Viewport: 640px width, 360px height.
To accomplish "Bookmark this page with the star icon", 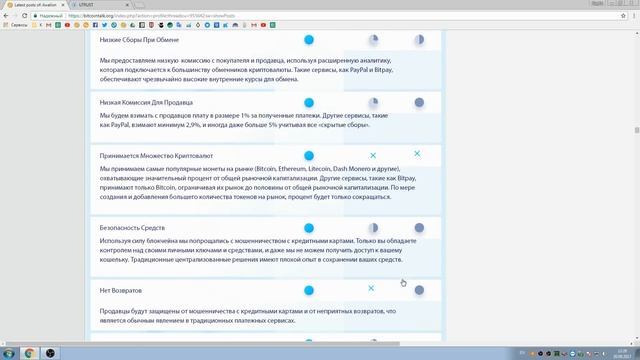I will [623, 16].
